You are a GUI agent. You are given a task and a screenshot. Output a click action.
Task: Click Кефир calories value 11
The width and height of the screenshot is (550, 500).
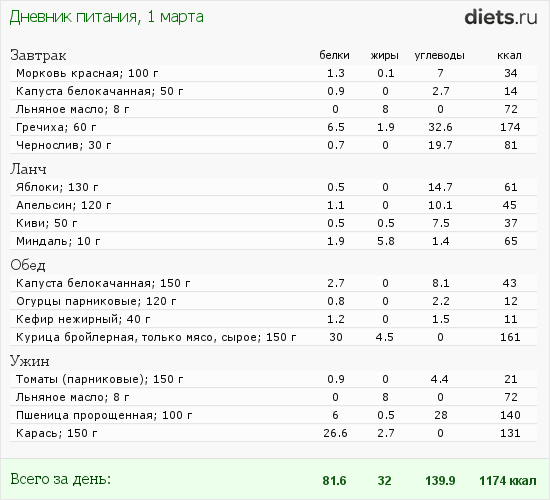point(511,319)
